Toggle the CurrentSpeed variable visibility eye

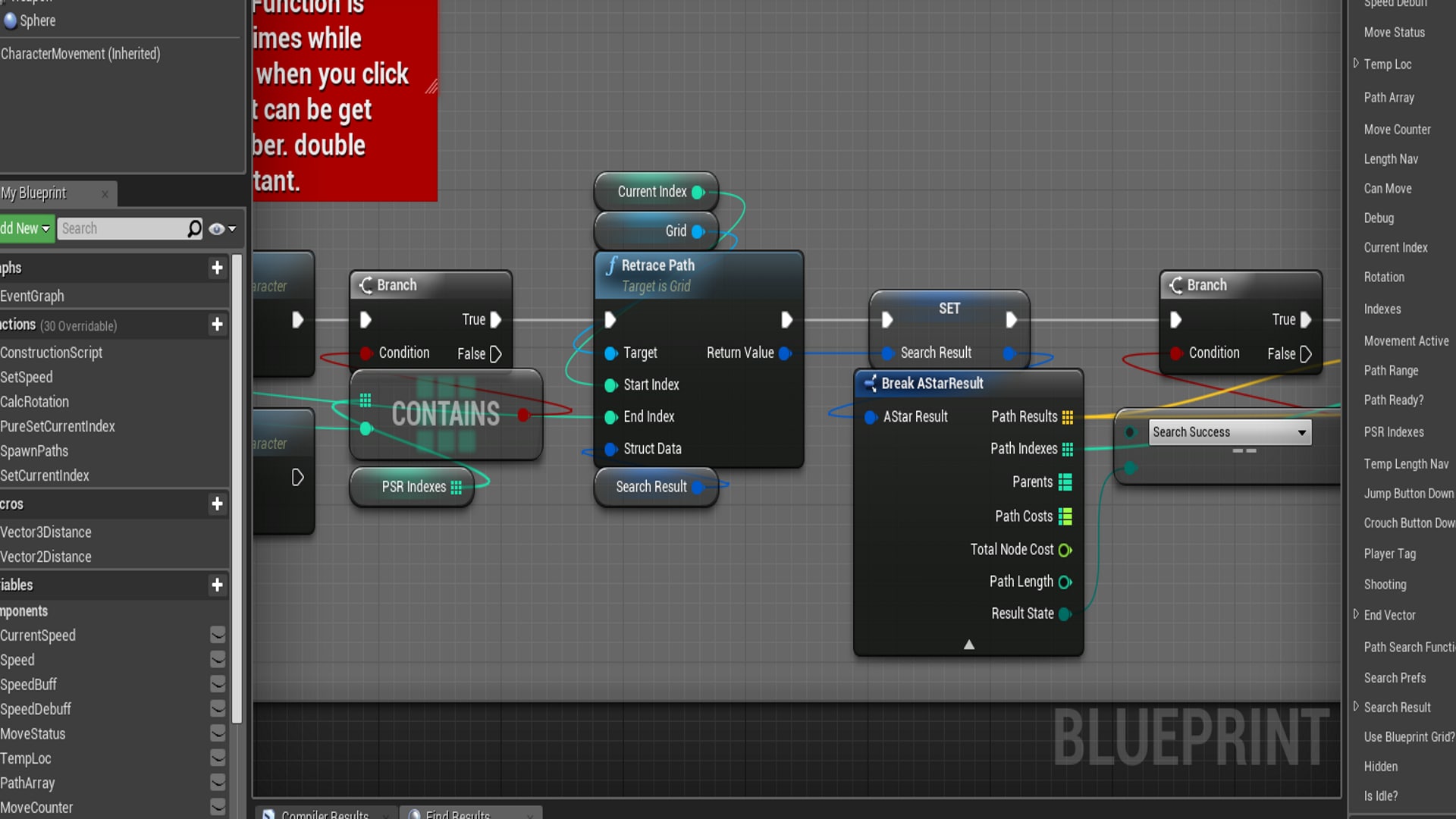pos(218,635)
